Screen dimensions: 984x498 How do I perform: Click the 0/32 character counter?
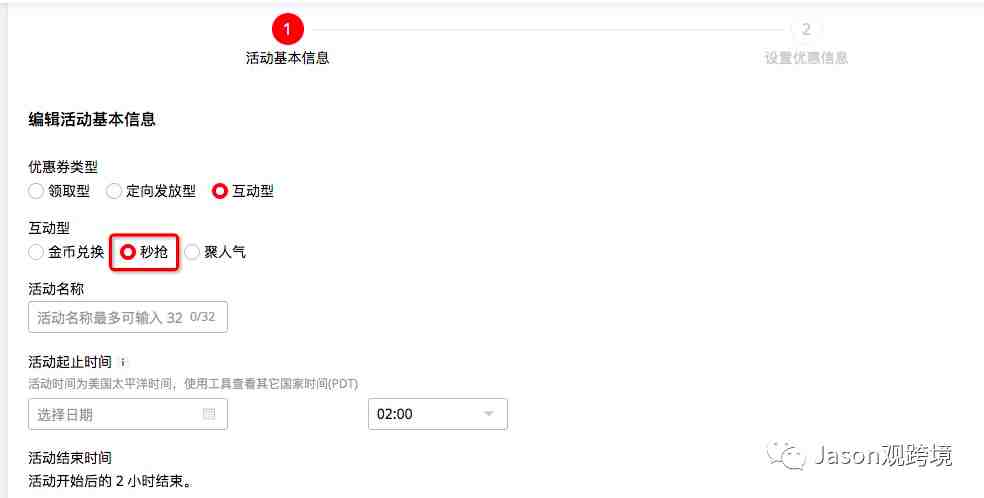(x=203, y=317)
